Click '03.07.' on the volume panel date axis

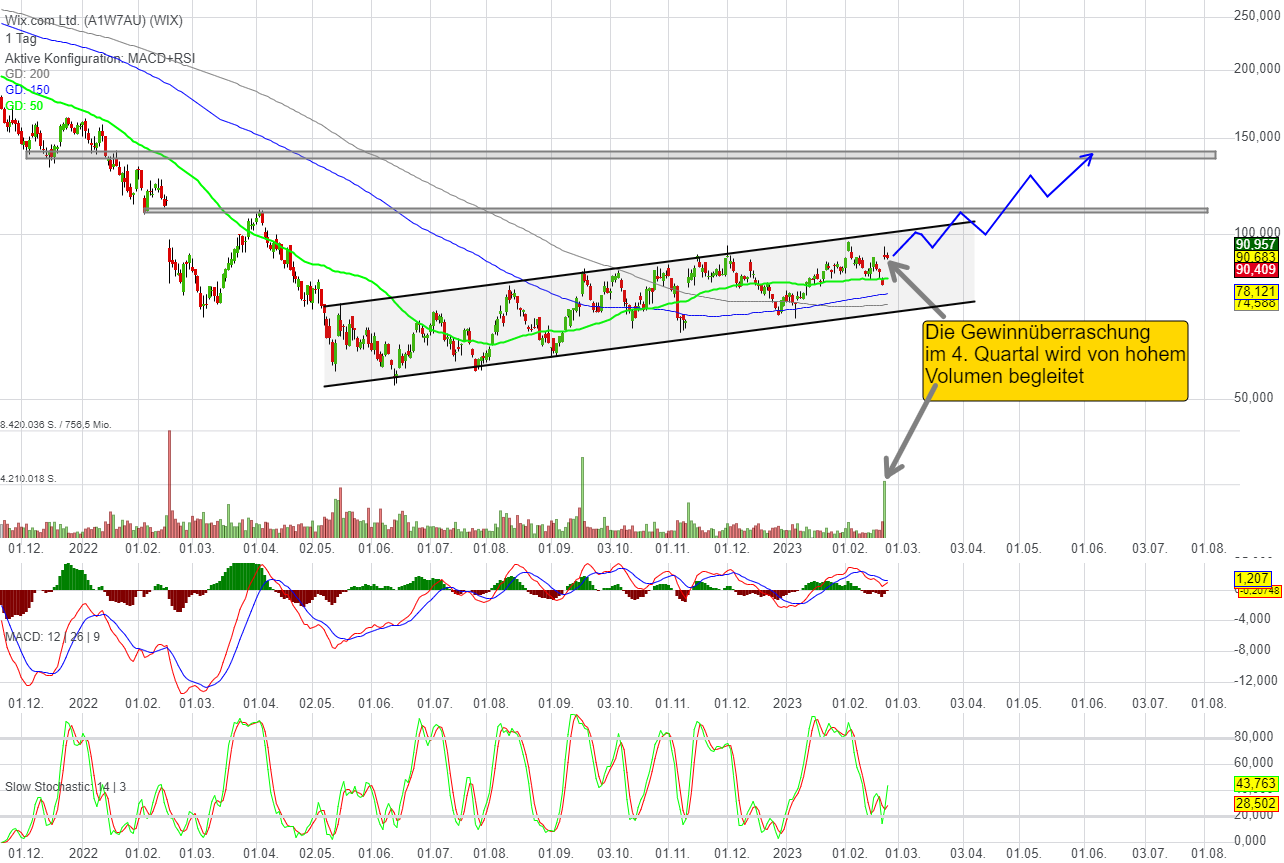tap(1149, 549)
